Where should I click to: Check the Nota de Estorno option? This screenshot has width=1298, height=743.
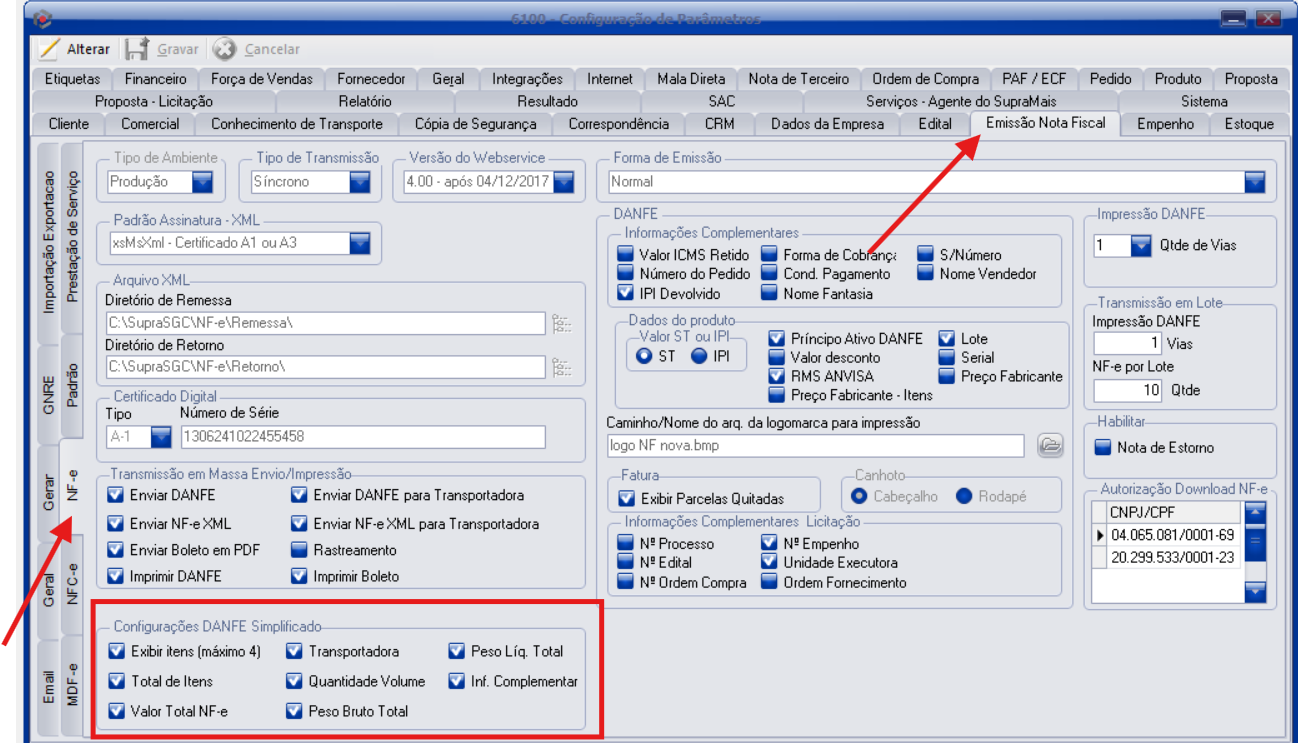[x=1103, y=448]
